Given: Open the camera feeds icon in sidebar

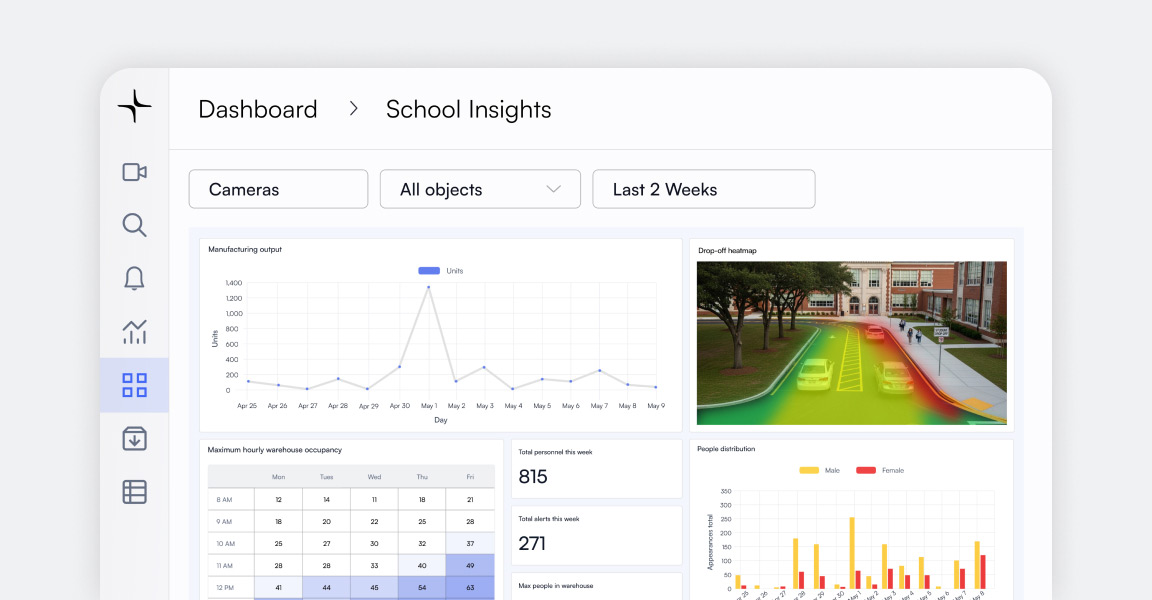Looking at the screenshot, I should point(134,171).
